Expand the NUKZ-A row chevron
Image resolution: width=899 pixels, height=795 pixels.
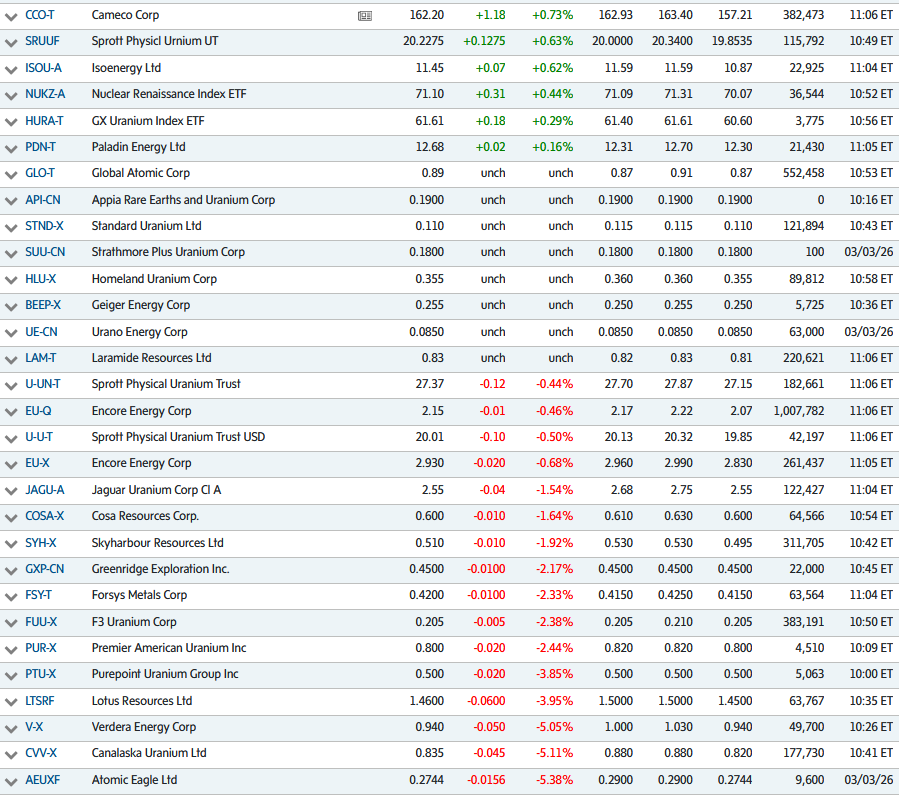pos(11,96)
